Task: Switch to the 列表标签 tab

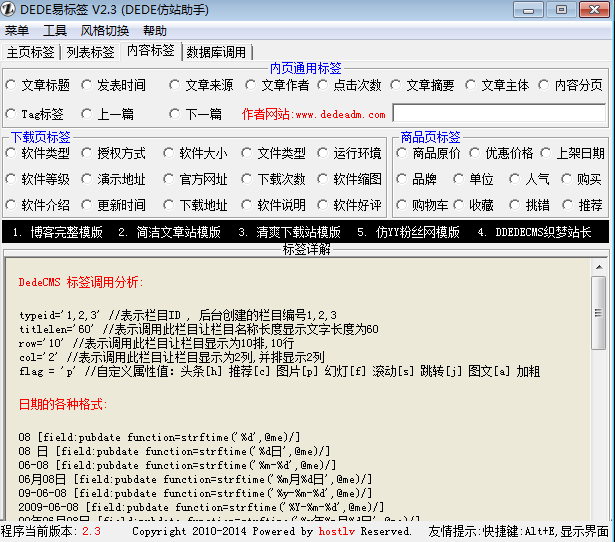Action: pyautogui.click(x=91, y=52)
